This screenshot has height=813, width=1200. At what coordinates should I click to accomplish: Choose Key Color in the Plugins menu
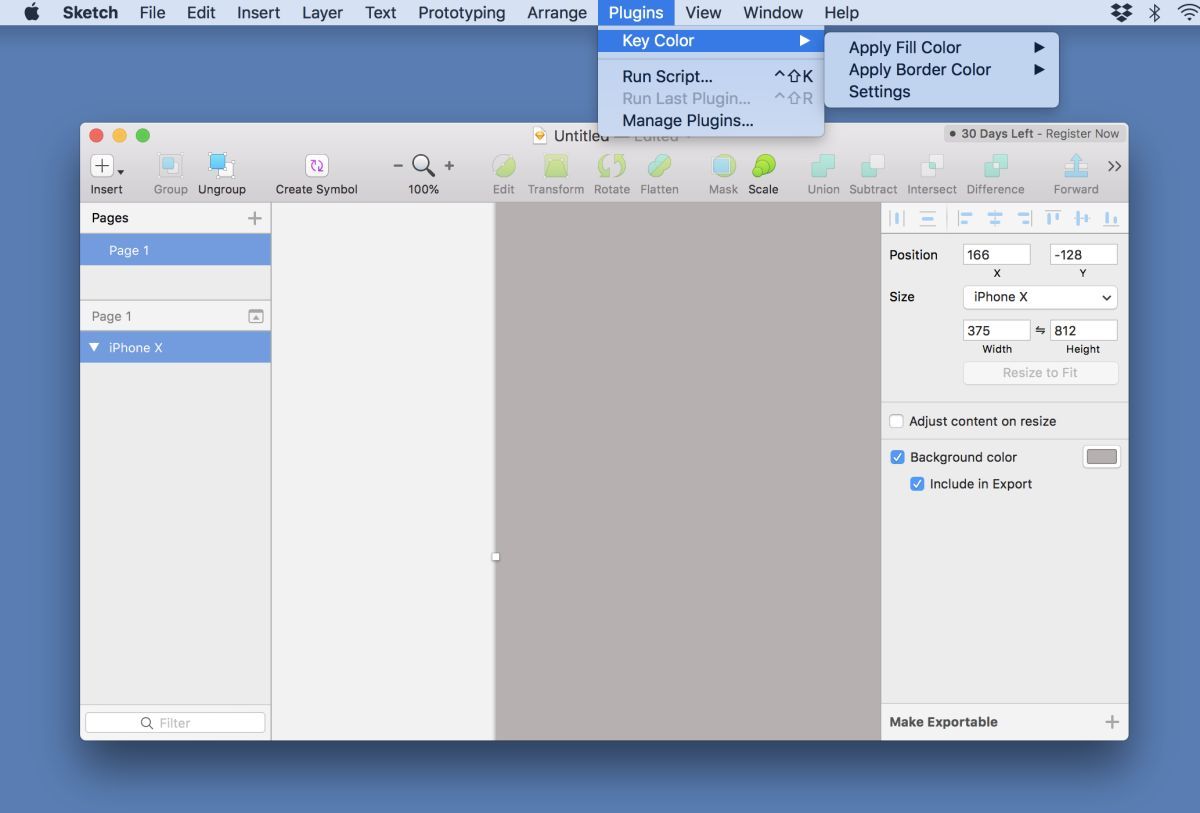(711, 41)
